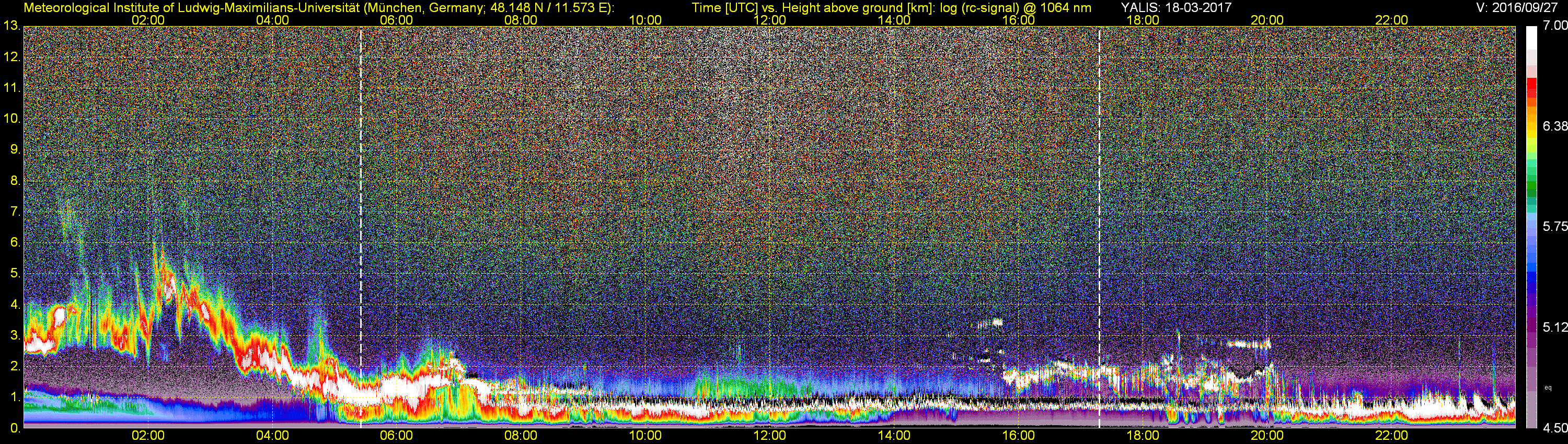Click the 20:00 label on the lower time axis

point(1267,436)
